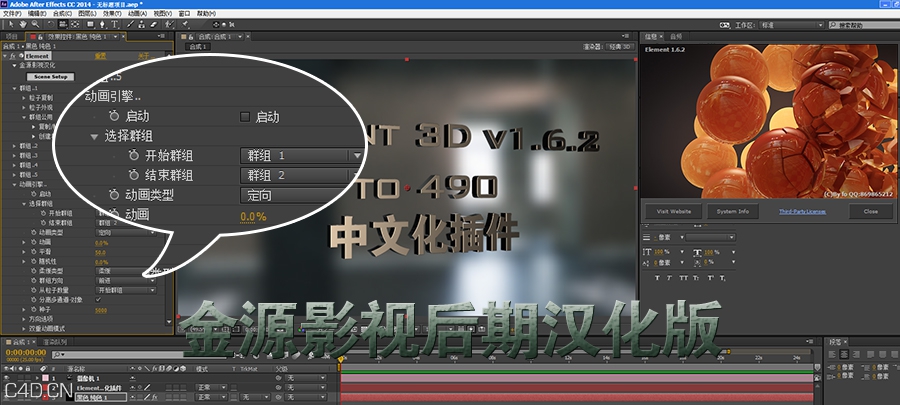Toggle preserve transparency box for layer 2
This screenshot has height=405, width=900.
[234, 388]
